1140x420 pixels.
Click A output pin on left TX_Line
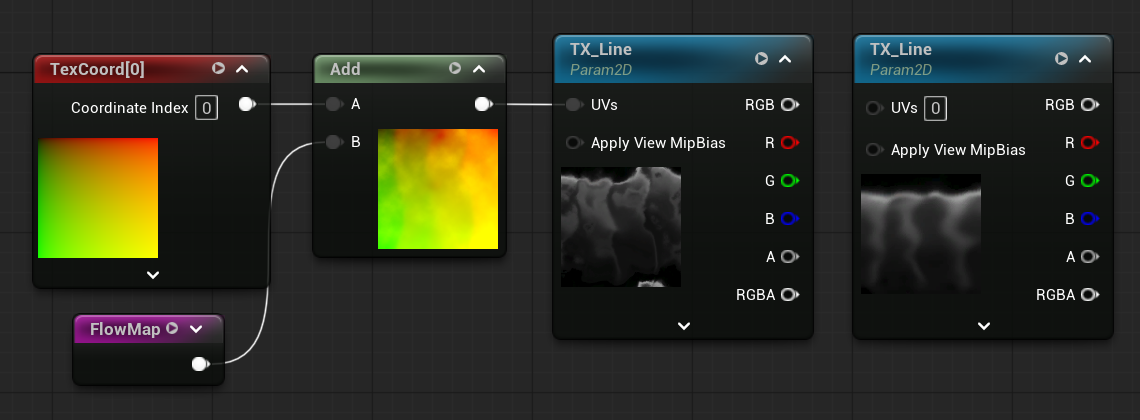tap(790, 257)
